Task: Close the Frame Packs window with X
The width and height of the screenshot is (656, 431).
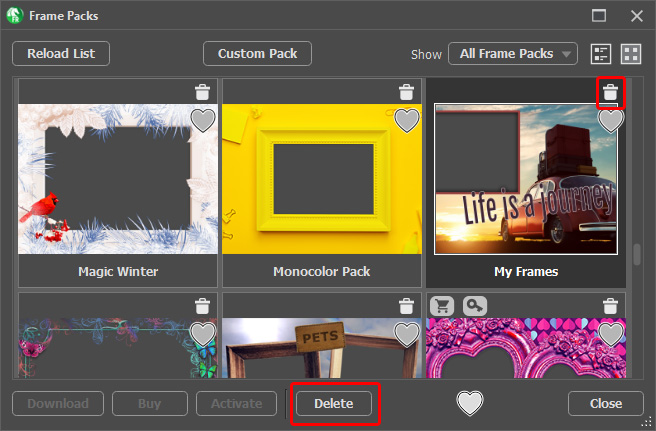Action: point(637,16)
